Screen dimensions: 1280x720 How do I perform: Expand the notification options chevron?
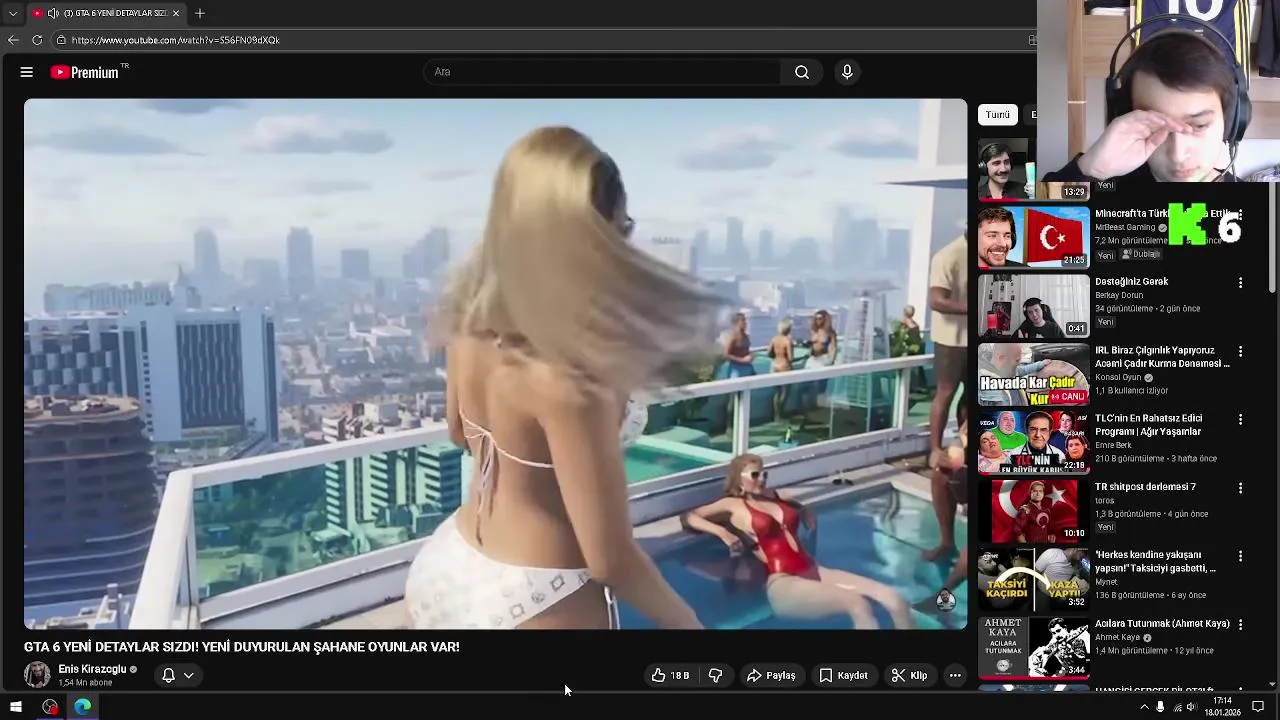(x=188, y=676)
